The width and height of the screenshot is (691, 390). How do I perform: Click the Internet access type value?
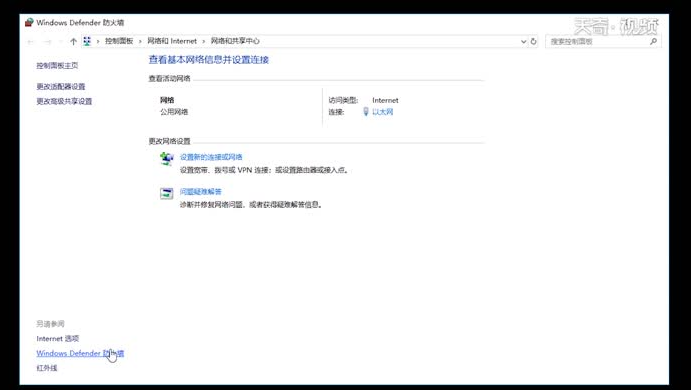tap(385, 100)
